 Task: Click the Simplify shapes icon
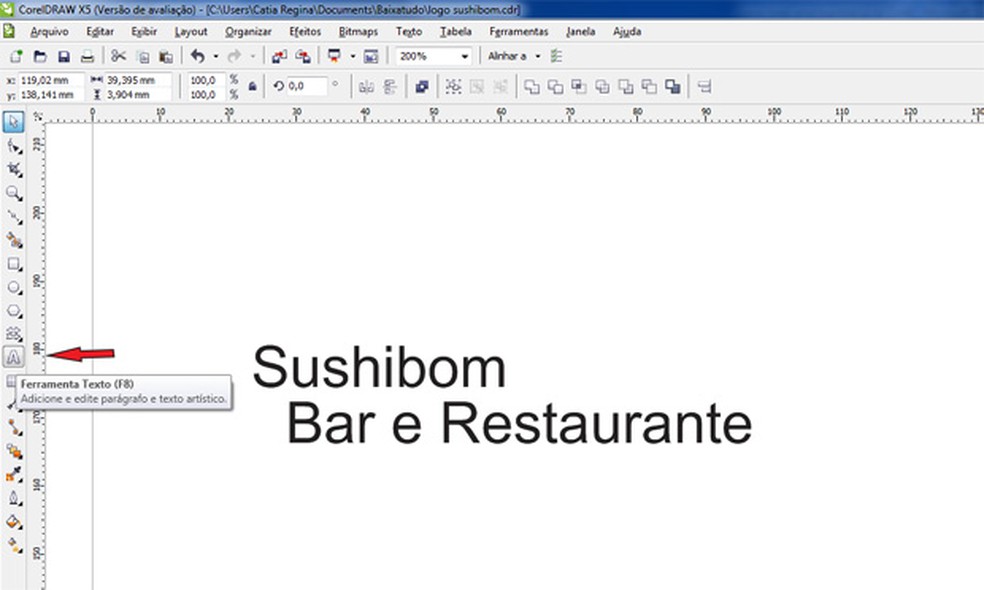click(x=602, y=87)
